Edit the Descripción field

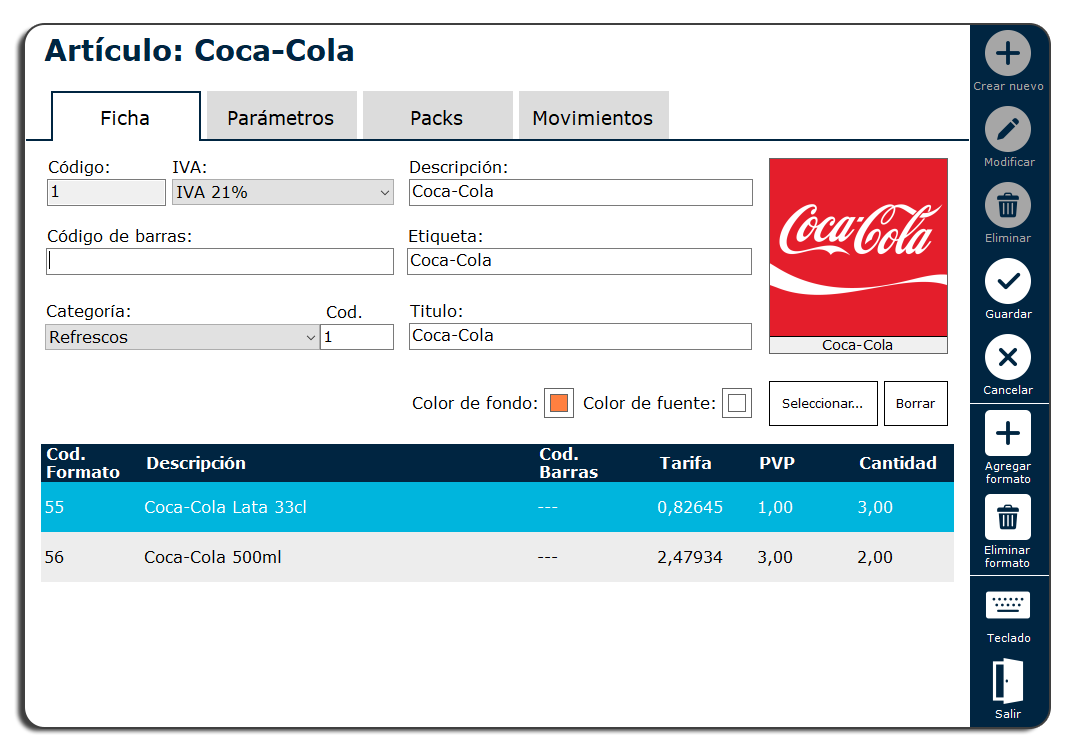coord(581,192)
